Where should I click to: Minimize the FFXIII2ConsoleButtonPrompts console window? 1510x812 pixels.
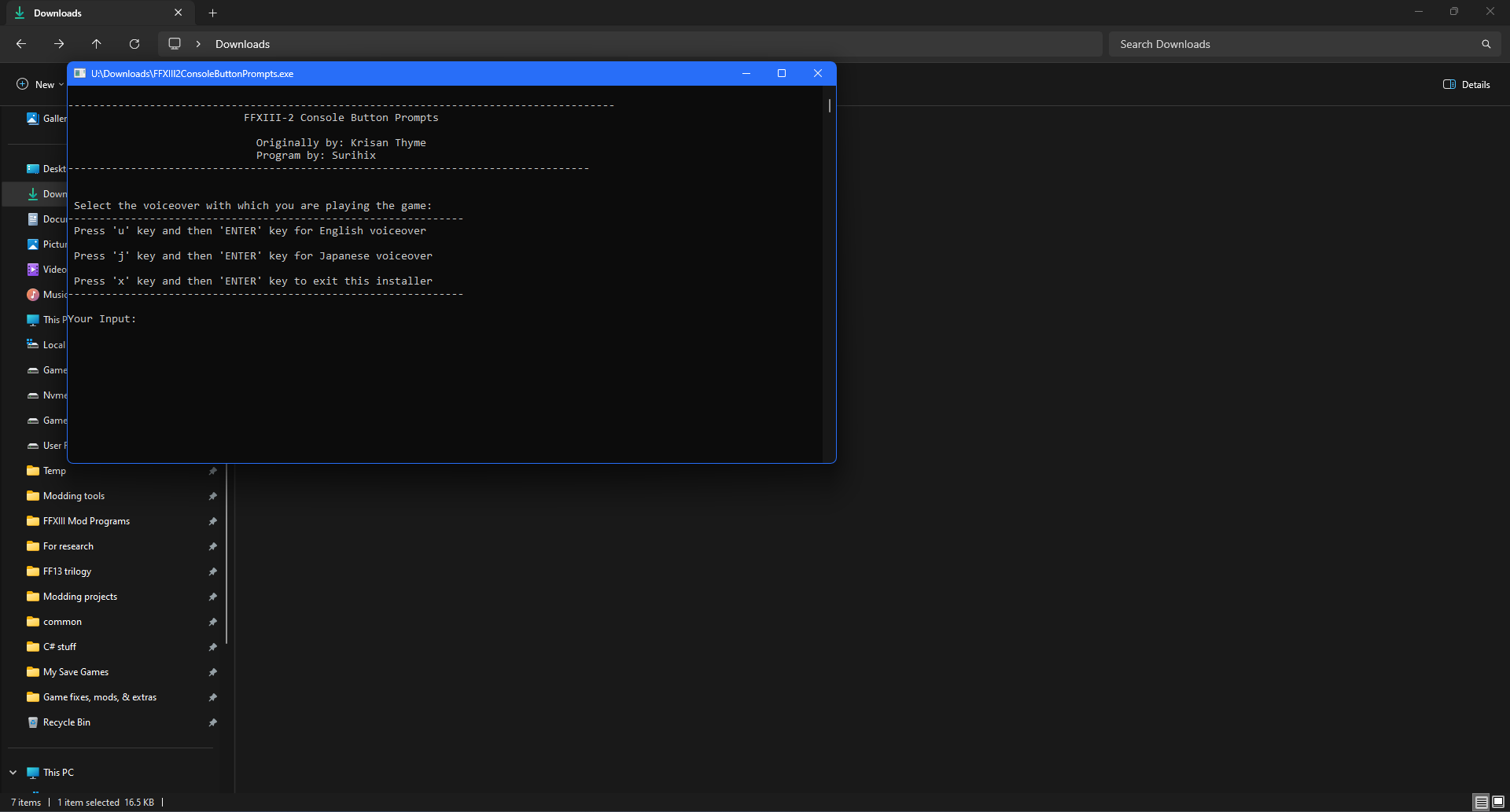(x=746, y=73)
